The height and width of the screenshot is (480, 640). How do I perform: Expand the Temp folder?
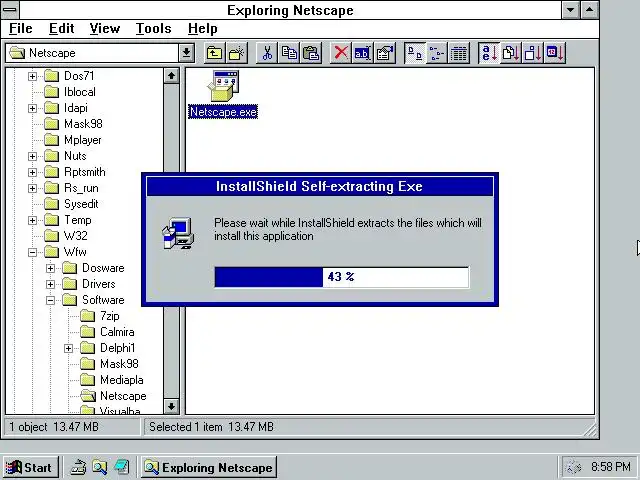point(32,220)
